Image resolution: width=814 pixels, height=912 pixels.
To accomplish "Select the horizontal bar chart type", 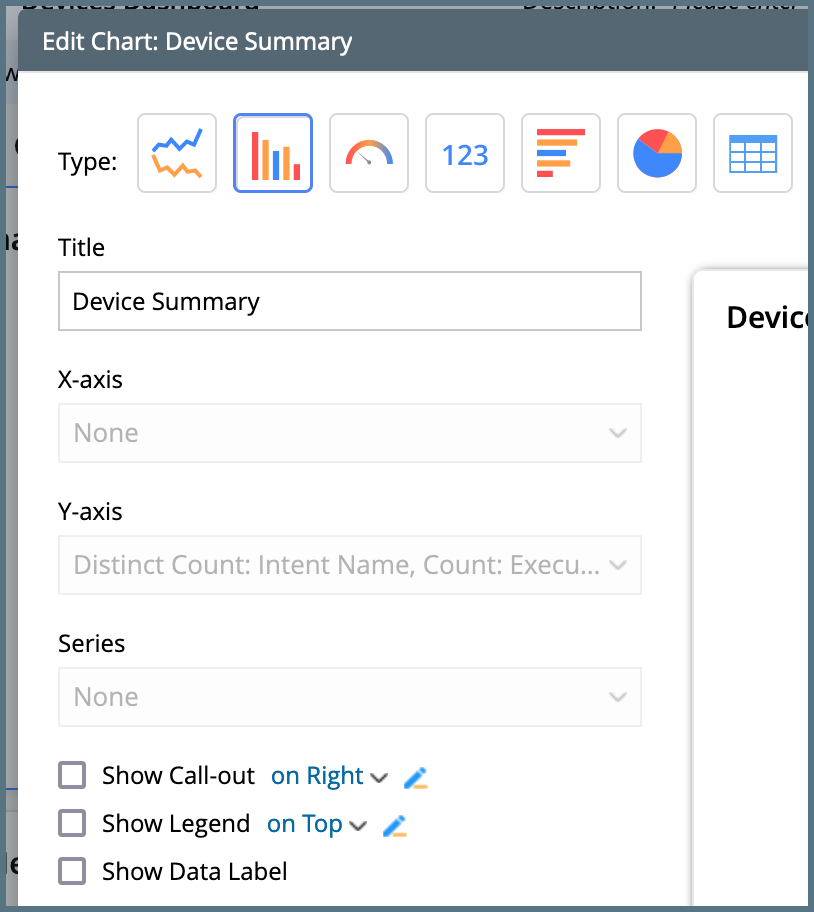I will coord(561,153).
